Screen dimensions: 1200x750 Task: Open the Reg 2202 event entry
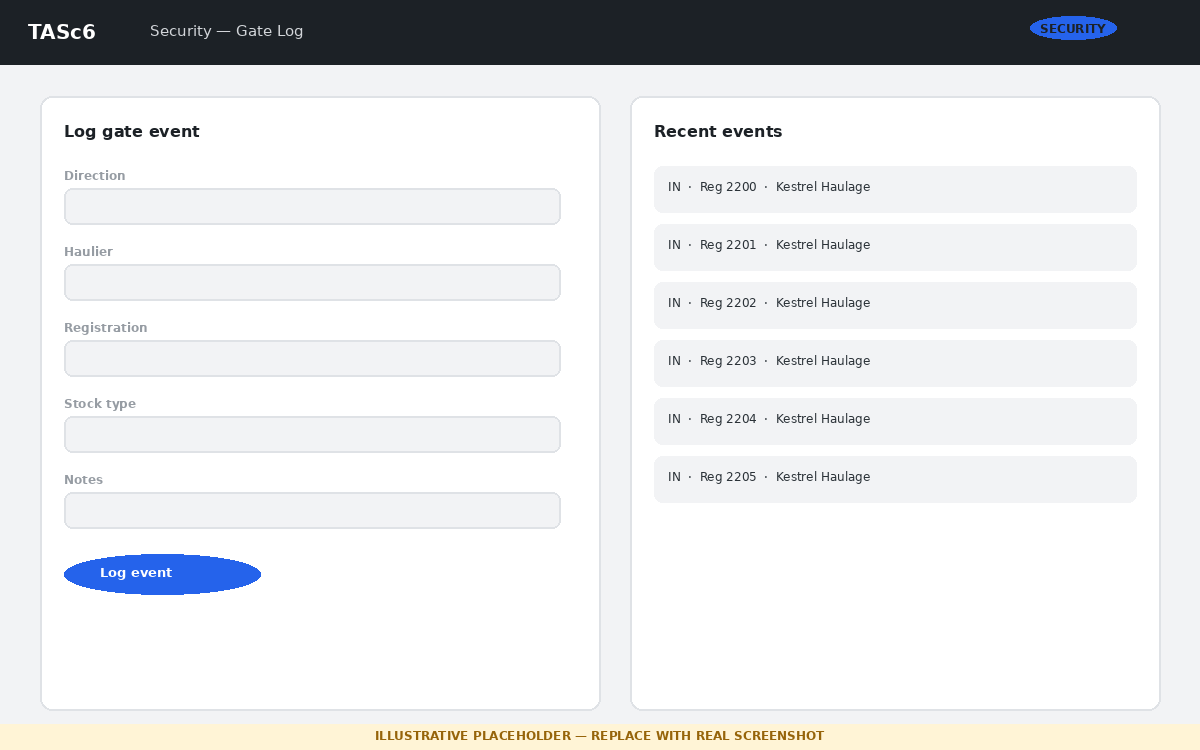895,305
